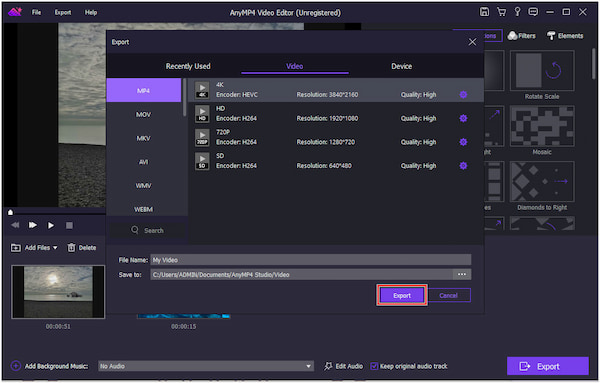Open the feedback chat icon
The width and height of the screenshot is (600, 383).
pyautogui.click(x=533, y=12)
